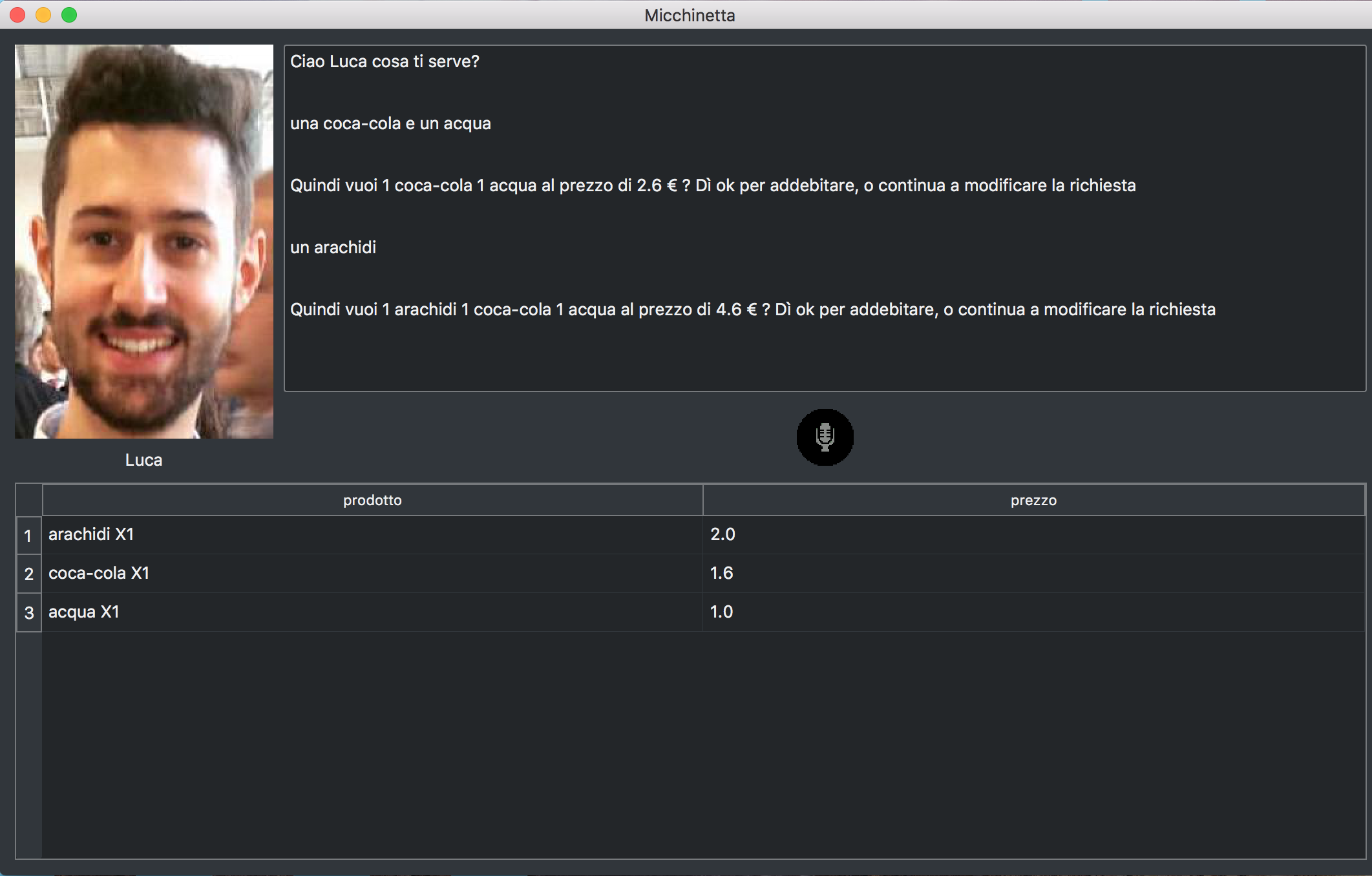1372x876 pixels.
Task: Select row header number 2
Action: coord(28,574)
